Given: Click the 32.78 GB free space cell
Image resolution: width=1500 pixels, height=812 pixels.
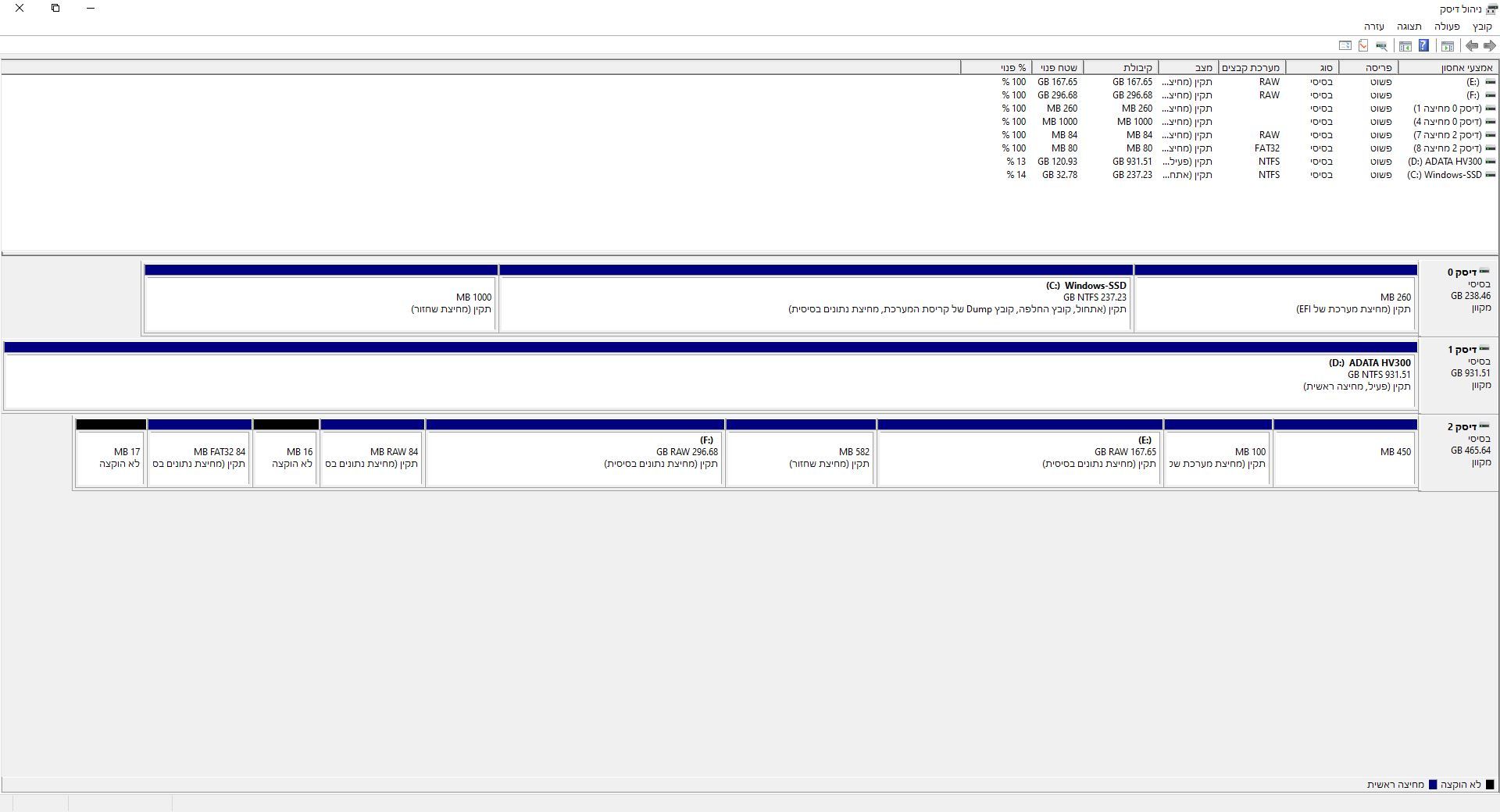Looking at the screenshot, I should (1059, 175).
